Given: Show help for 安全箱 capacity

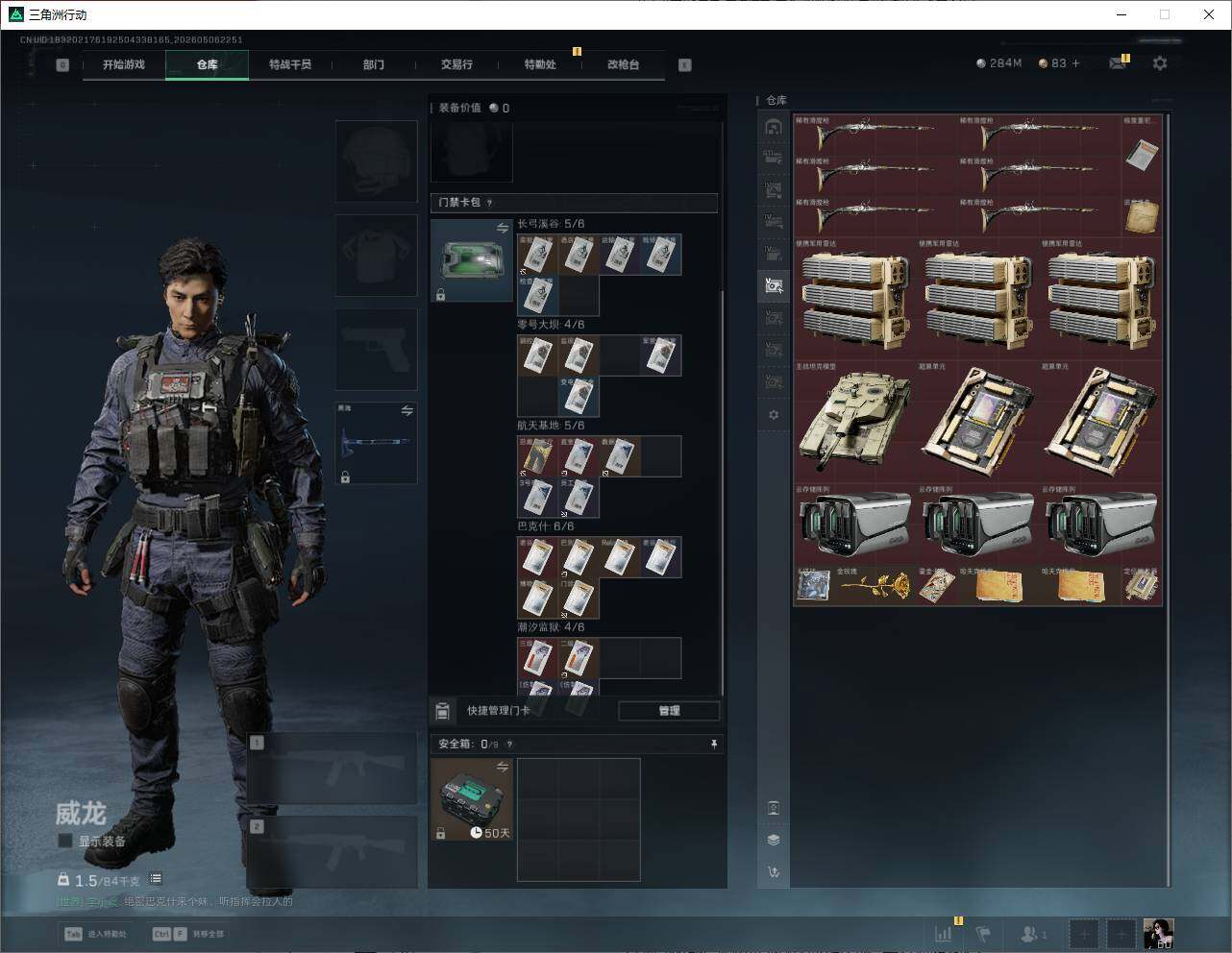Looking at the screenshot, I should (509, 744).
